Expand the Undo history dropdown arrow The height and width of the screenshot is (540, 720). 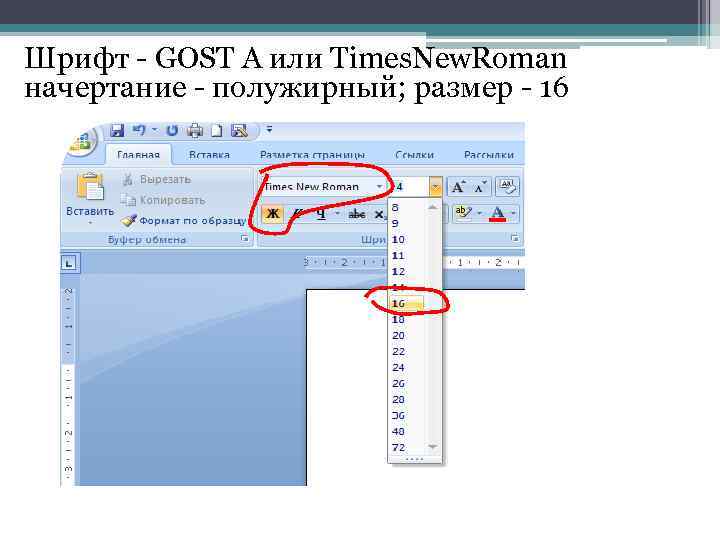(x=154, y=130)
